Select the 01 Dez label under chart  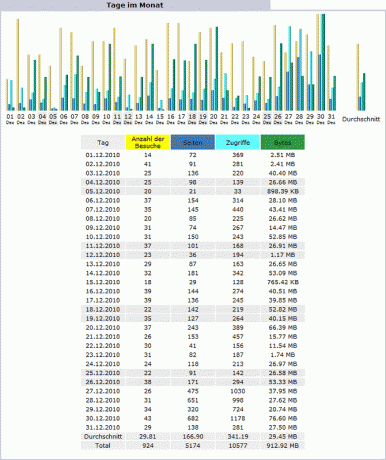coord(10,118)
